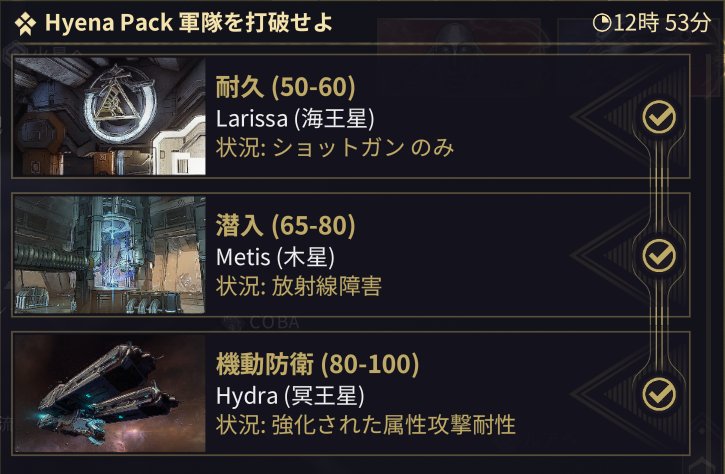Click the 放射線障害 condition text
This screenshot has height=474, width=725.
point(325,287)
